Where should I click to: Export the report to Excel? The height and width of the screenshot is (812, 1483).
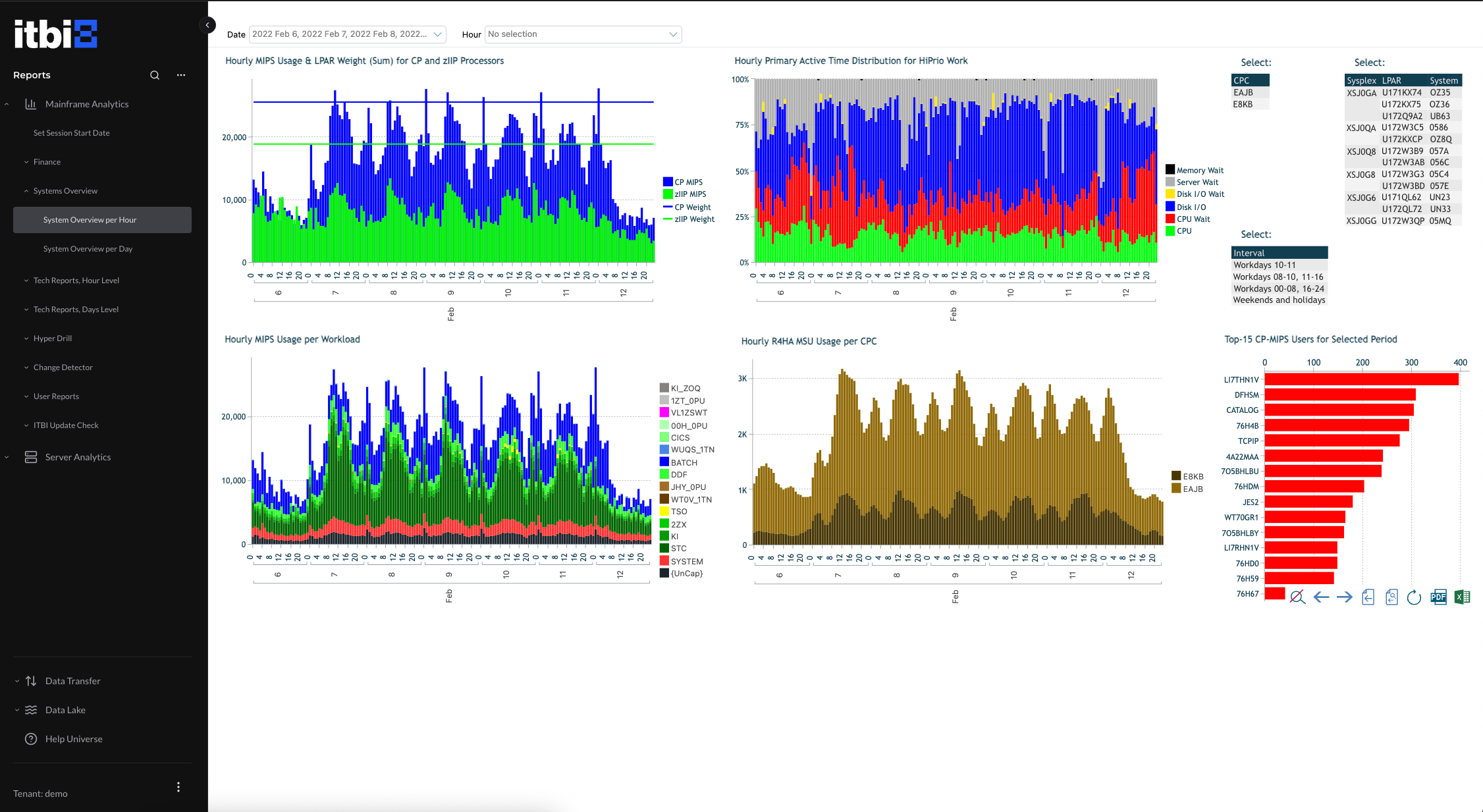pyautogui.click(x=1462, y=597)
